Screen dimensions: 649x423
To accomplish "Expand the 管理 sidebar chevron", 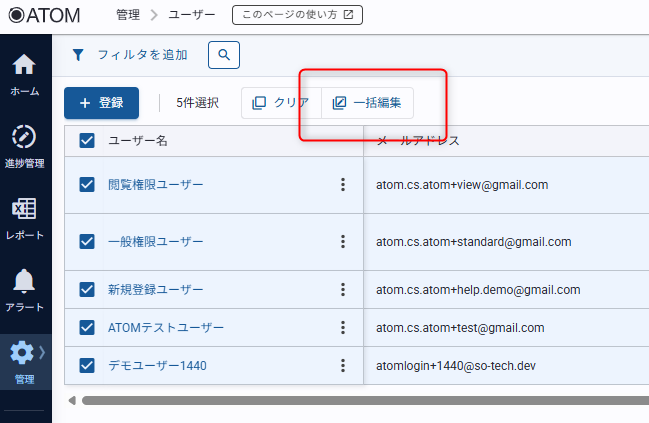I will (x=42, y=351).
